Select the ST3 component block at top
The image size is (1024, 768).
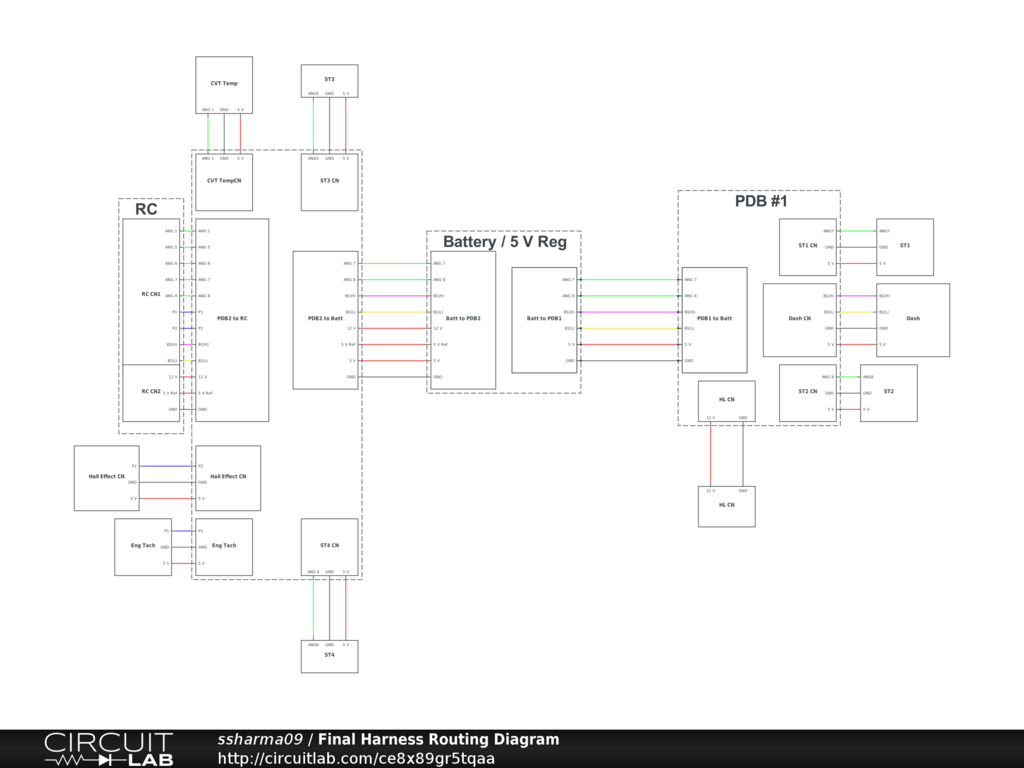329,79
